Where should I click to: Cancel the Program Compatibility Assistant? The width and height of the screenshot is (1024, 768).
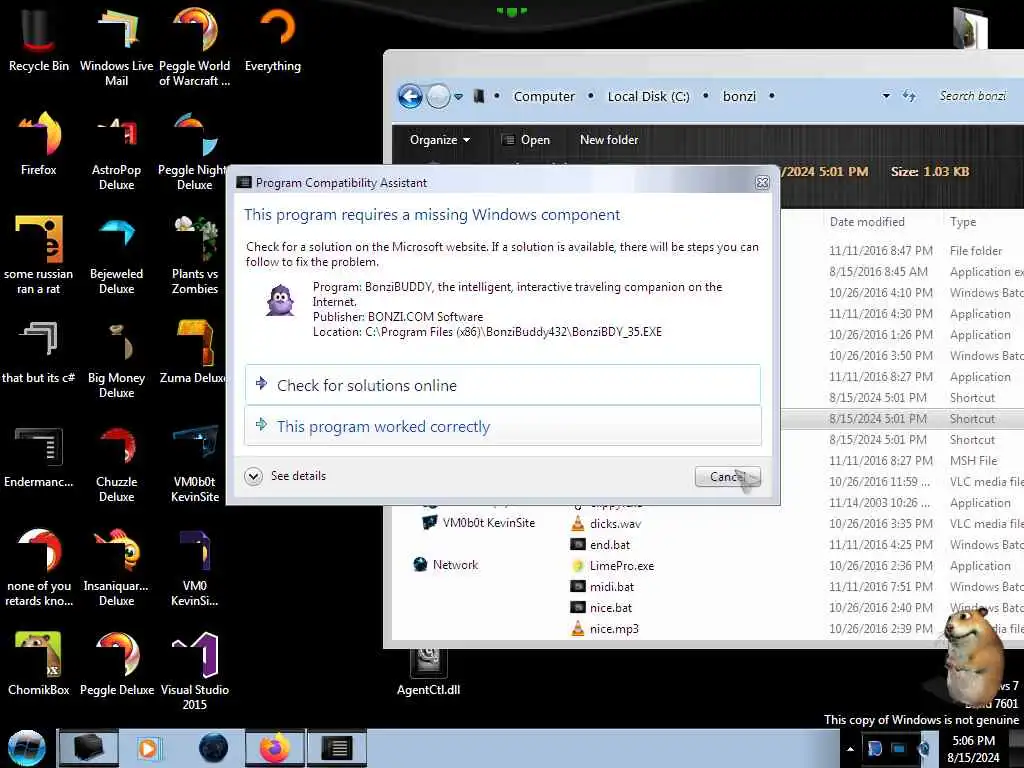(728, 477)
